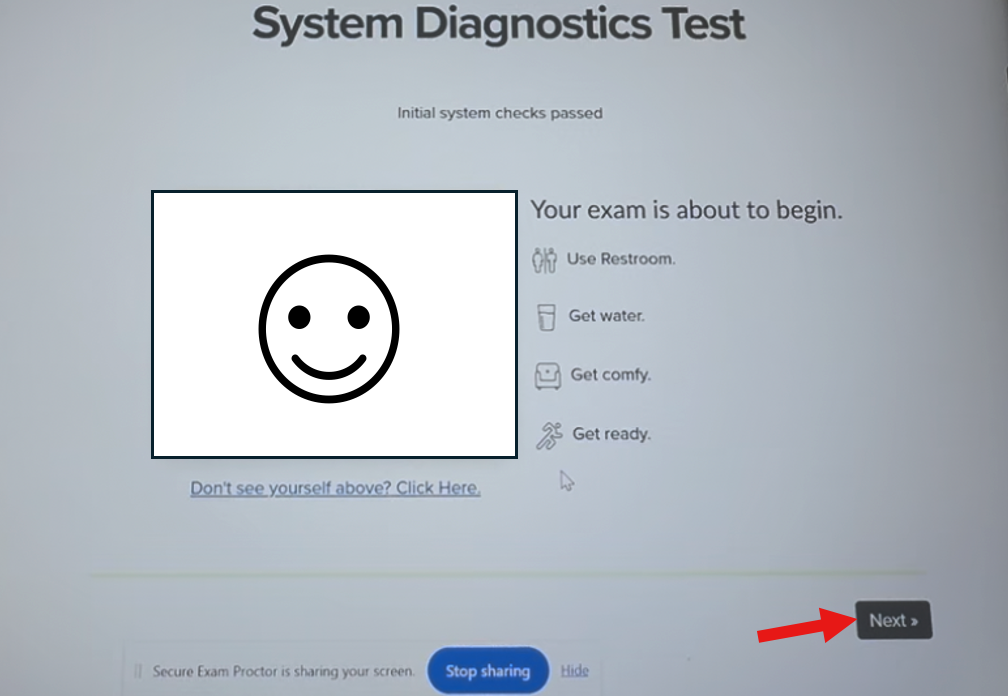
Task: Click the "Use Restroom." text
Action: (x=621, y=259)
